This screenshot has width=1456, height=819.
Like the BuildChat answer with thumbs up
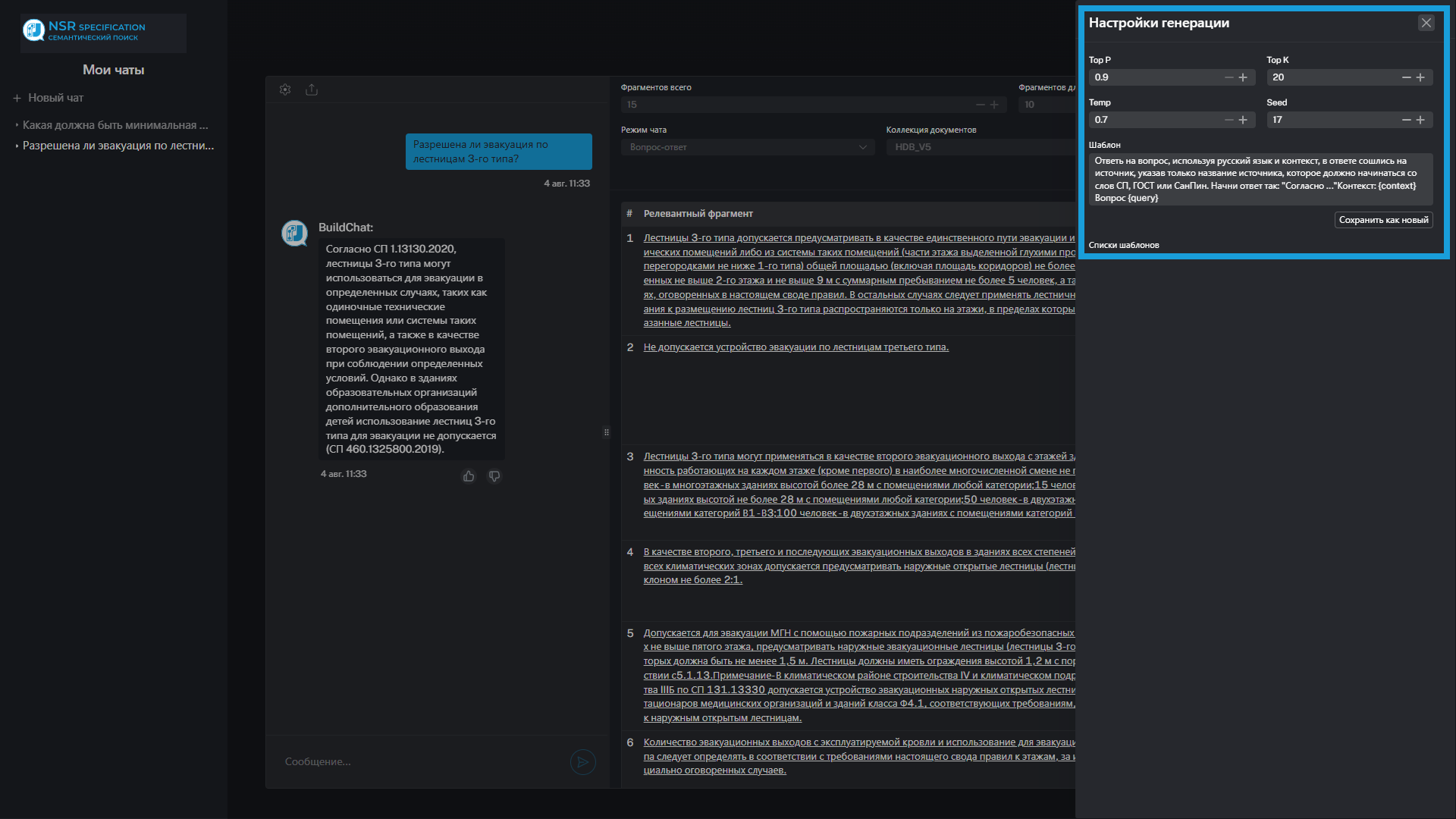(469, 476)
